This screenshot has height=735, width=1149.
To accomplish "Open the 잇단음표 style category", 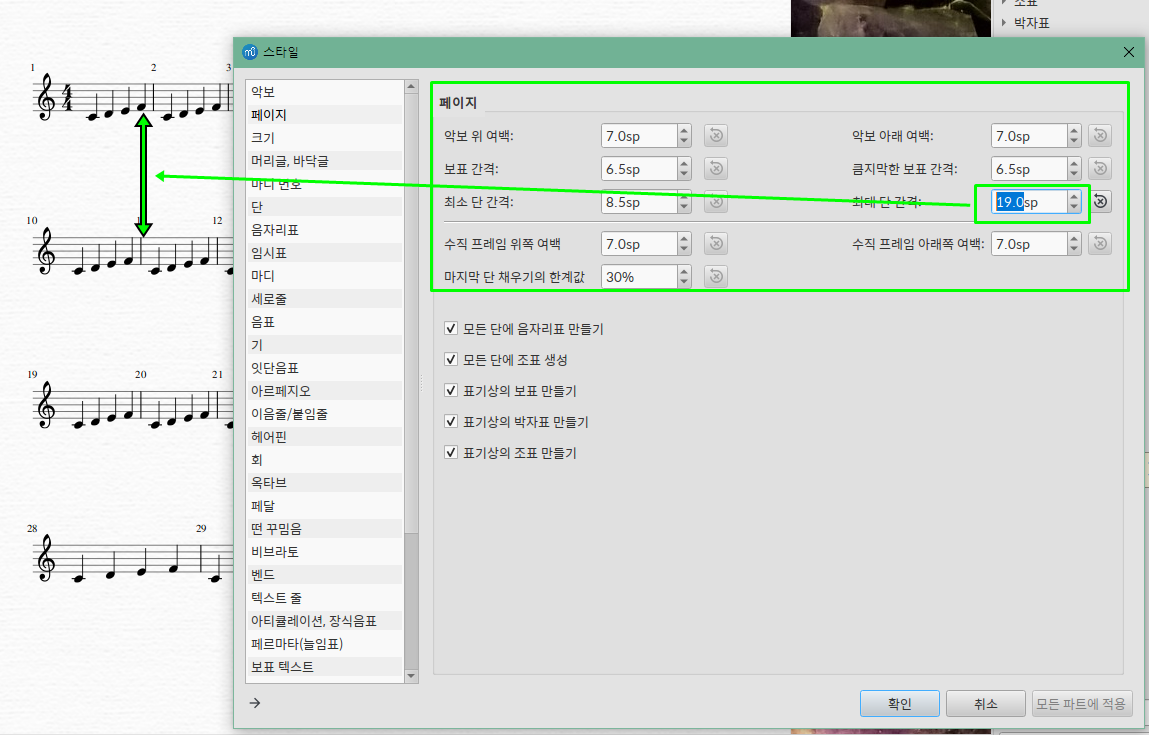I will tap(325, 368).
